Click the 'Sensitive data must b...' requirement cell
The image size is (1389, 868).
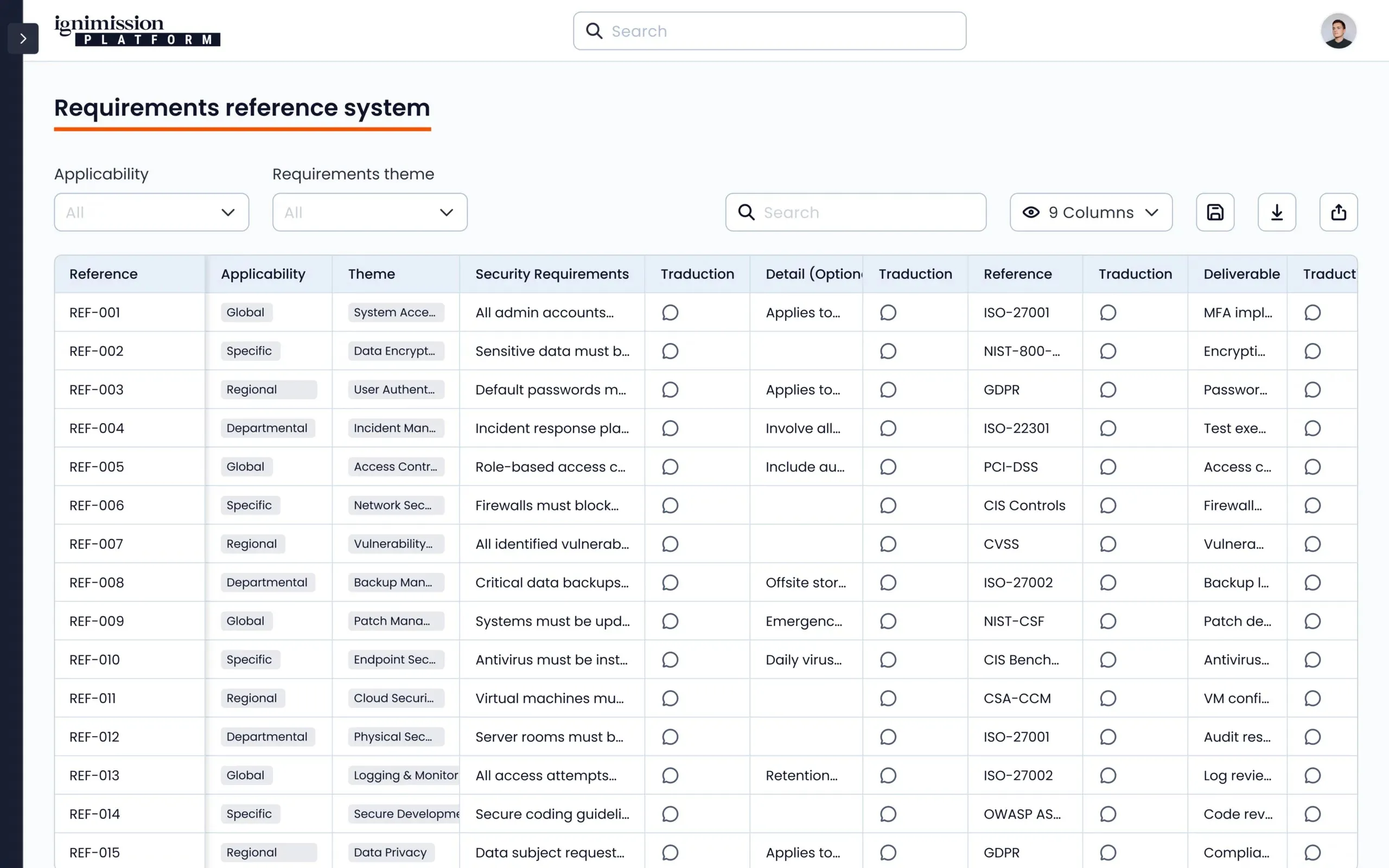click(x=552, y=352)
